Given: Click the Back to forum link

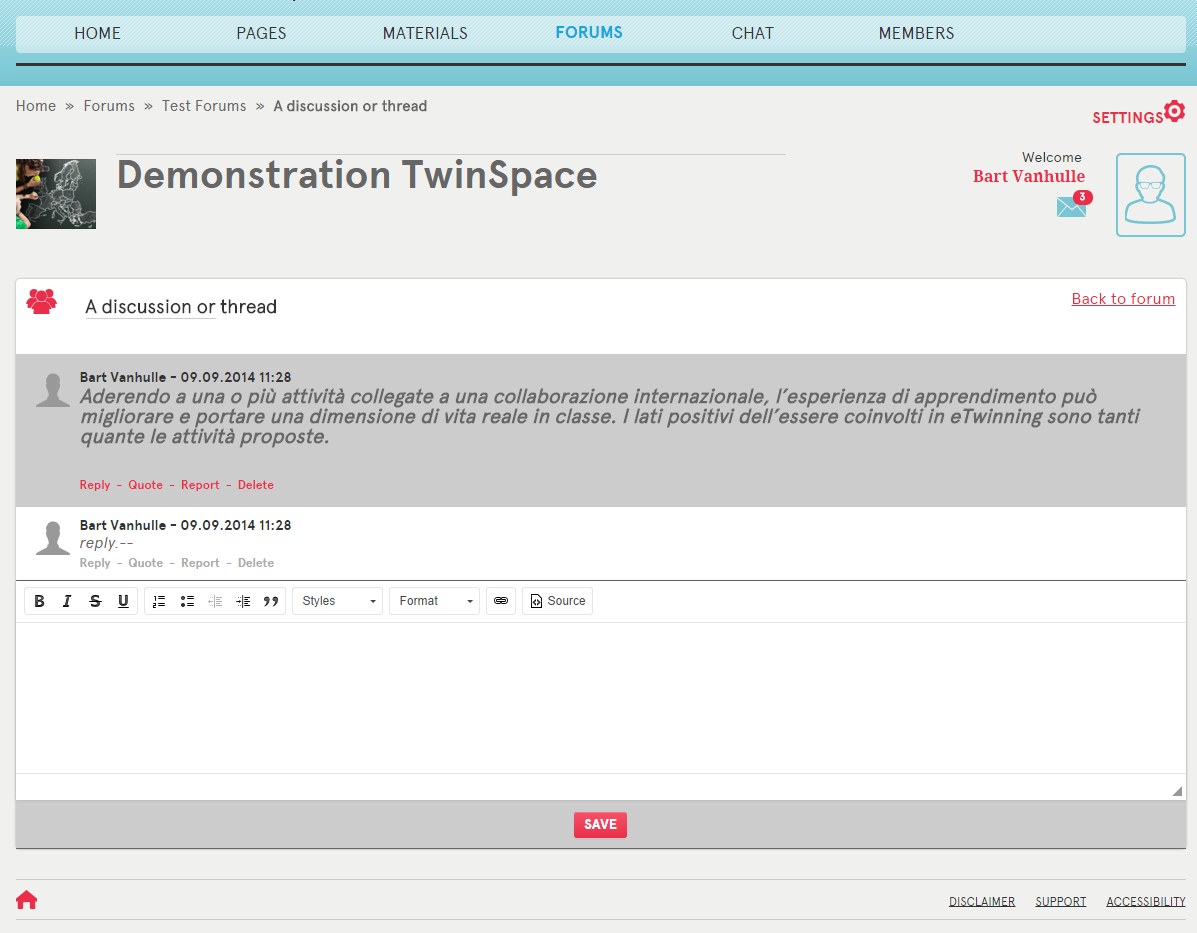Looking at the screenshot, I should click(1123, 299).
